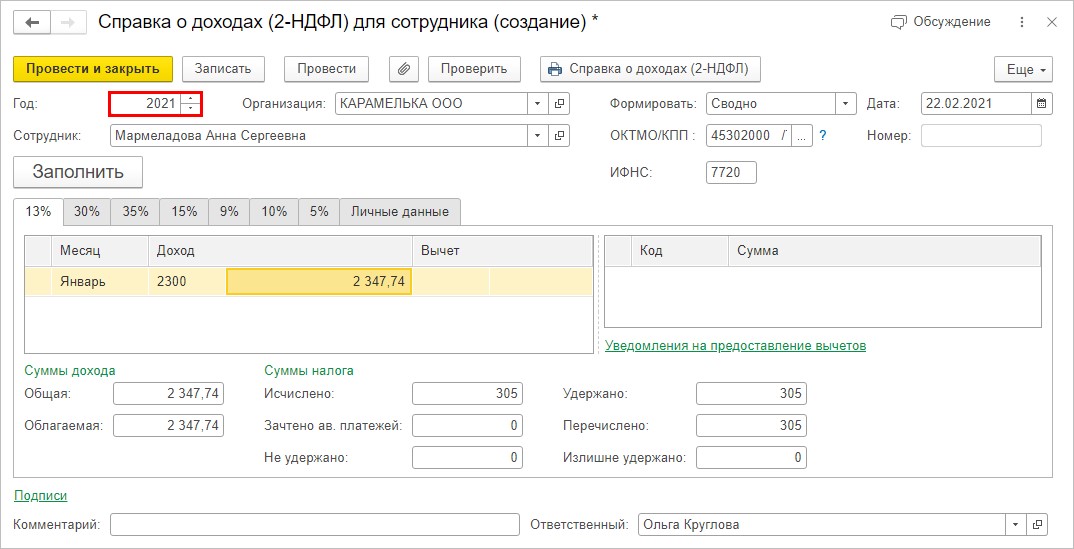Screen dimensions: 1074x549
Task: Attach files with the paperclip icon
Action: 404,68
